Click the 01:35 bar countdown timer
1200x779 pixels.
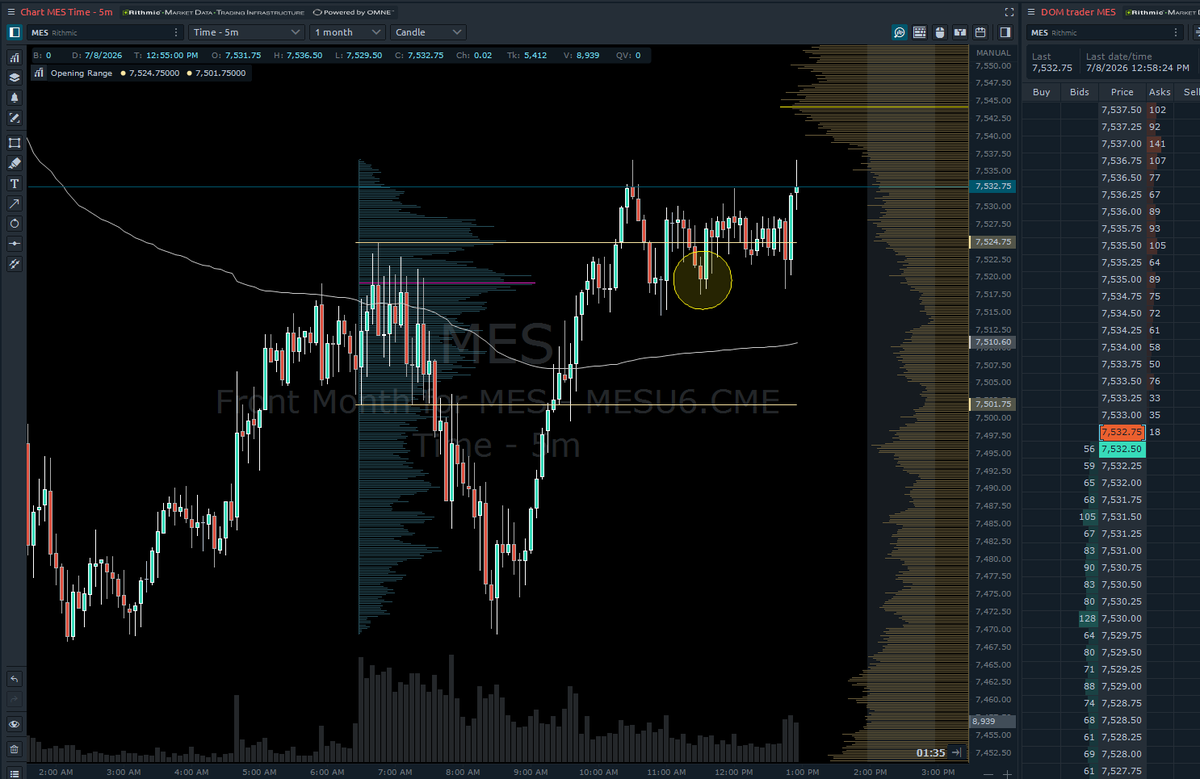click(930, 752)
